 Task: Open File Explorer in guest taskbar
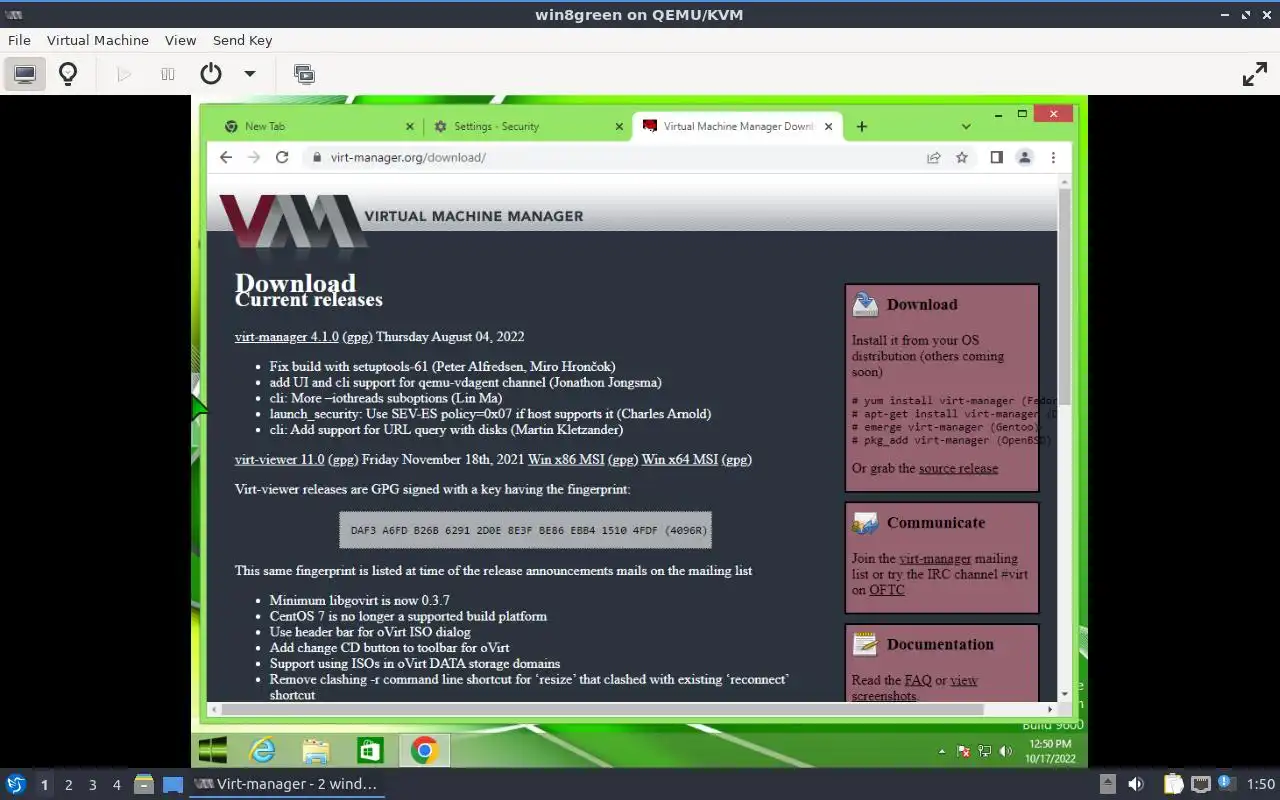[316, 750]
